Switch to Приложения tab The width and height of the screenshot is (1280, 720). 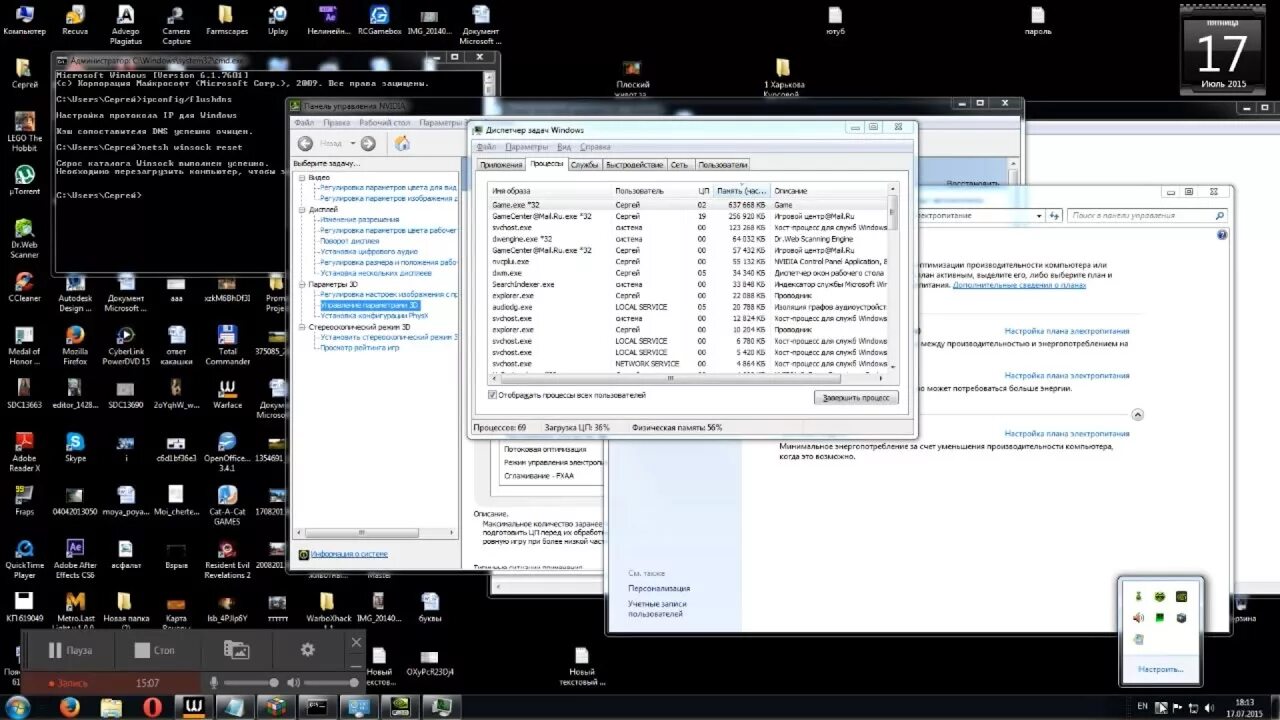click(501, 165)
